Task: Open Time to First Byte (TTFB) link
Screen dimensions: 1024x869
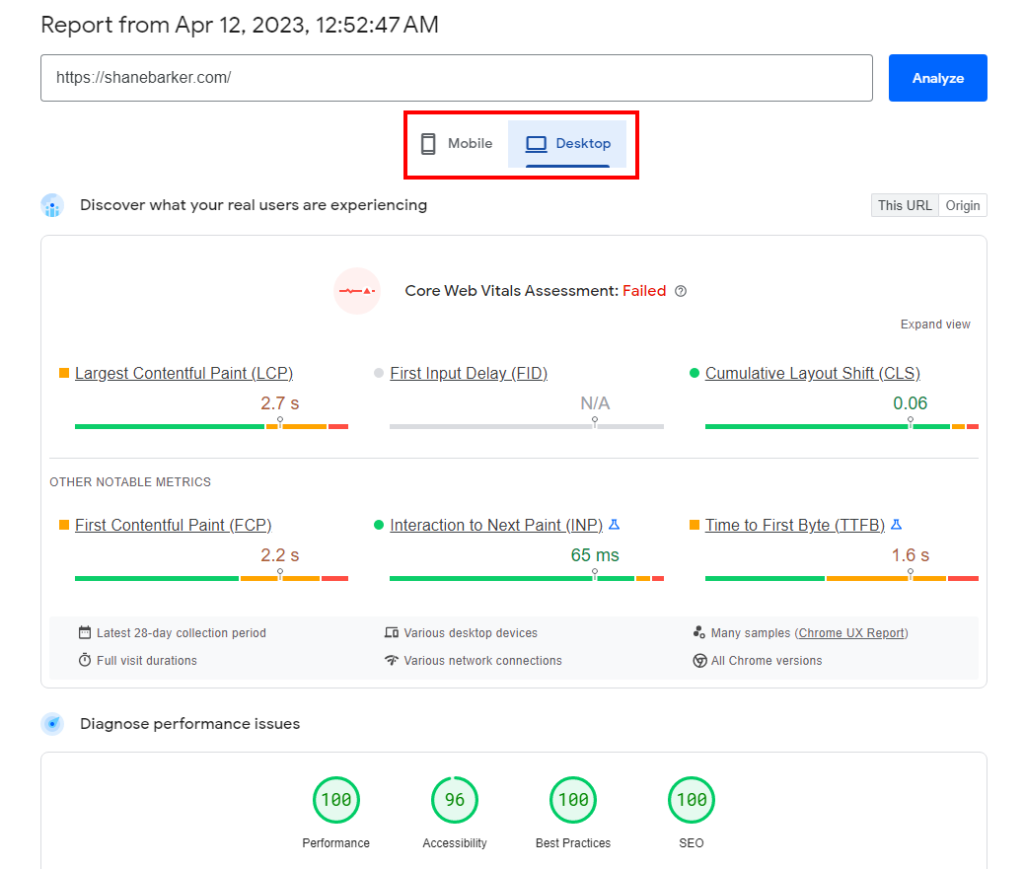Action: (x=795, y=526)
